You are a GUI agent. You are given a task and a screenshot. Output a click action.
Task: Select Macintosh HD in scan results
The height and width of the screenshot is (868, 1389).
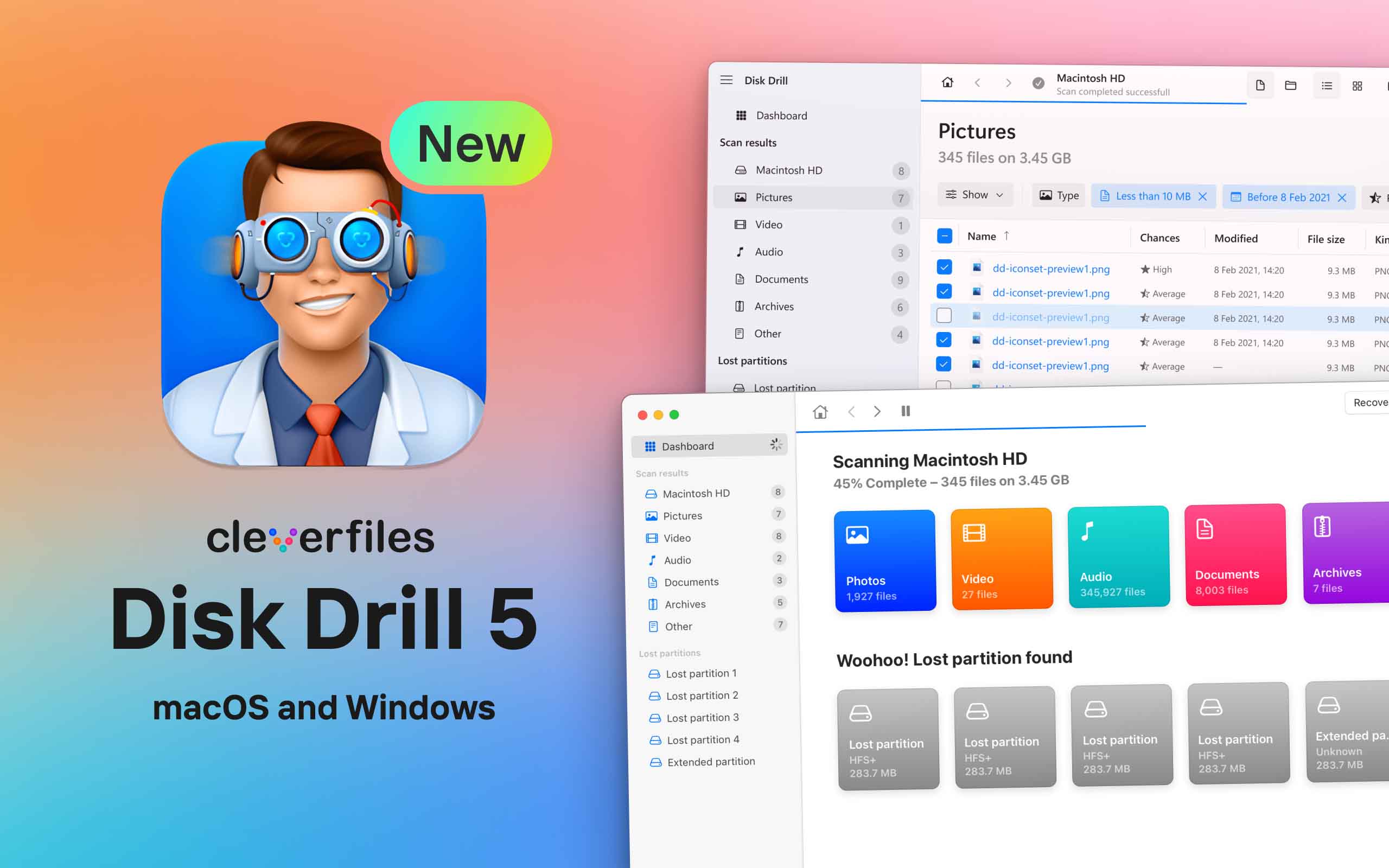[x=698, y=493]
